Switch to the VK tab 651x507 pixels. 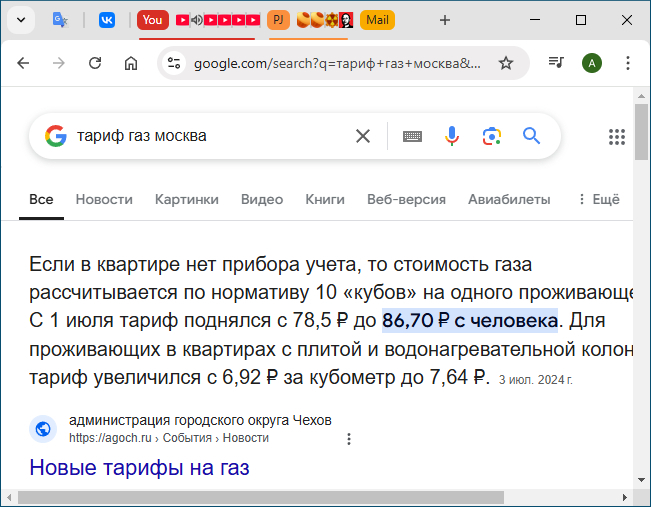[107, 20]
